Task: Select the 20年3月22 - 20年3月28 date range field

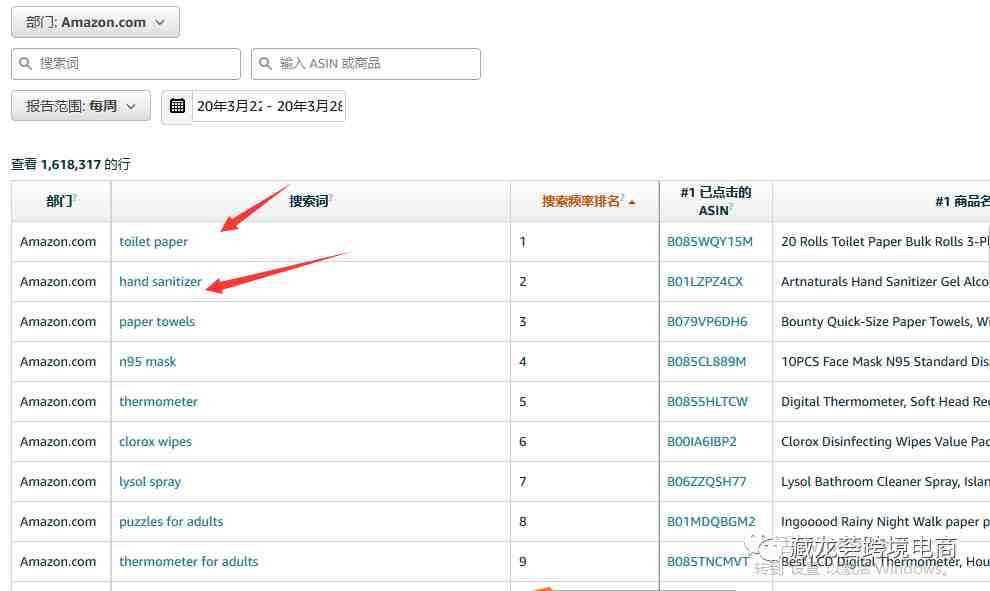Action: (x=269, y=106)
